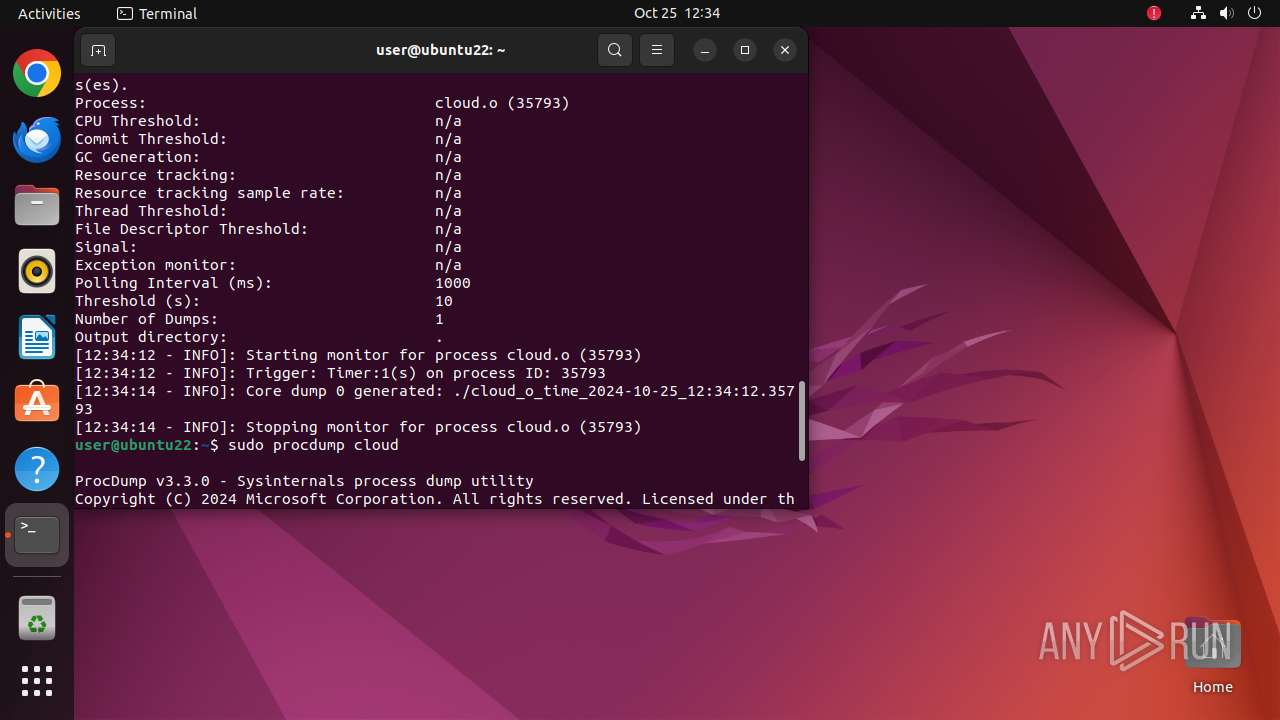This screenshot has height=720, width=1280.
Task: Open the volume indicator
Action: [1227, 13]
